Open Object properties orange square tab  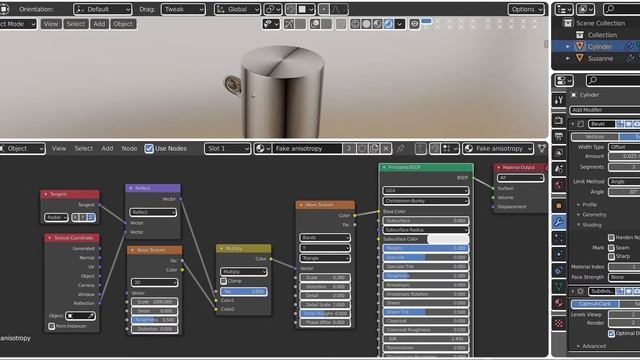559,205
